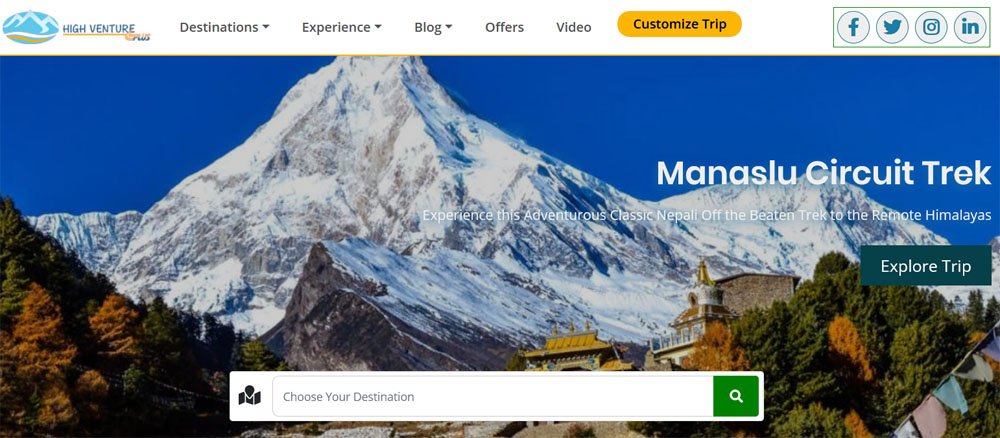Open the LinkedIn icon link

tap(970, 27)
